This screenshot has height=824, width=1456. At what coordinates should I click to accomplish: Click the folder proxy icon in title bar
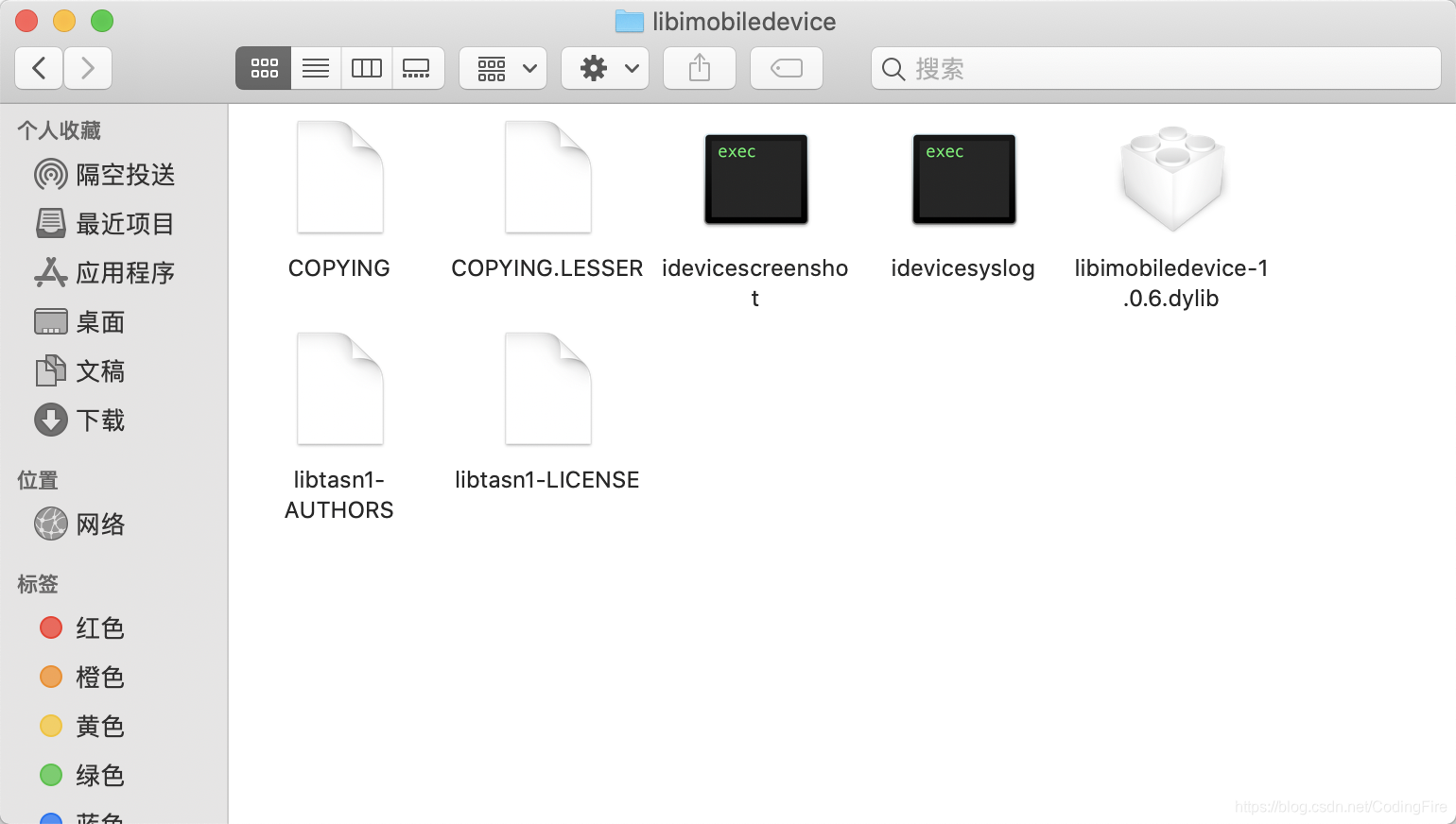click(630, 22)
